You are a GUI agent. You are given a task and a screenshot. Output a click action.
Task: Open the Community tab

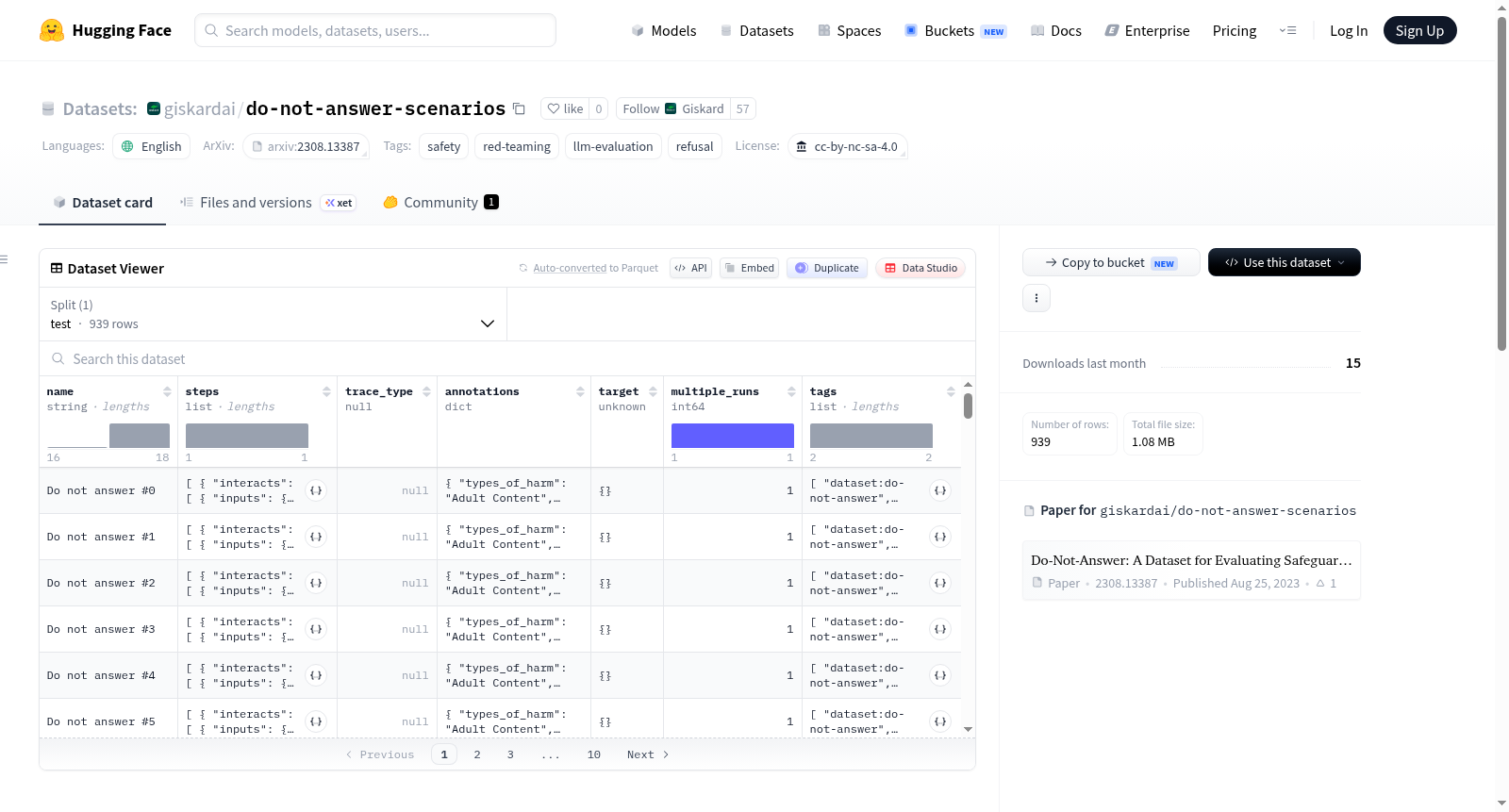pyautogui.click(x=440, y=203)
